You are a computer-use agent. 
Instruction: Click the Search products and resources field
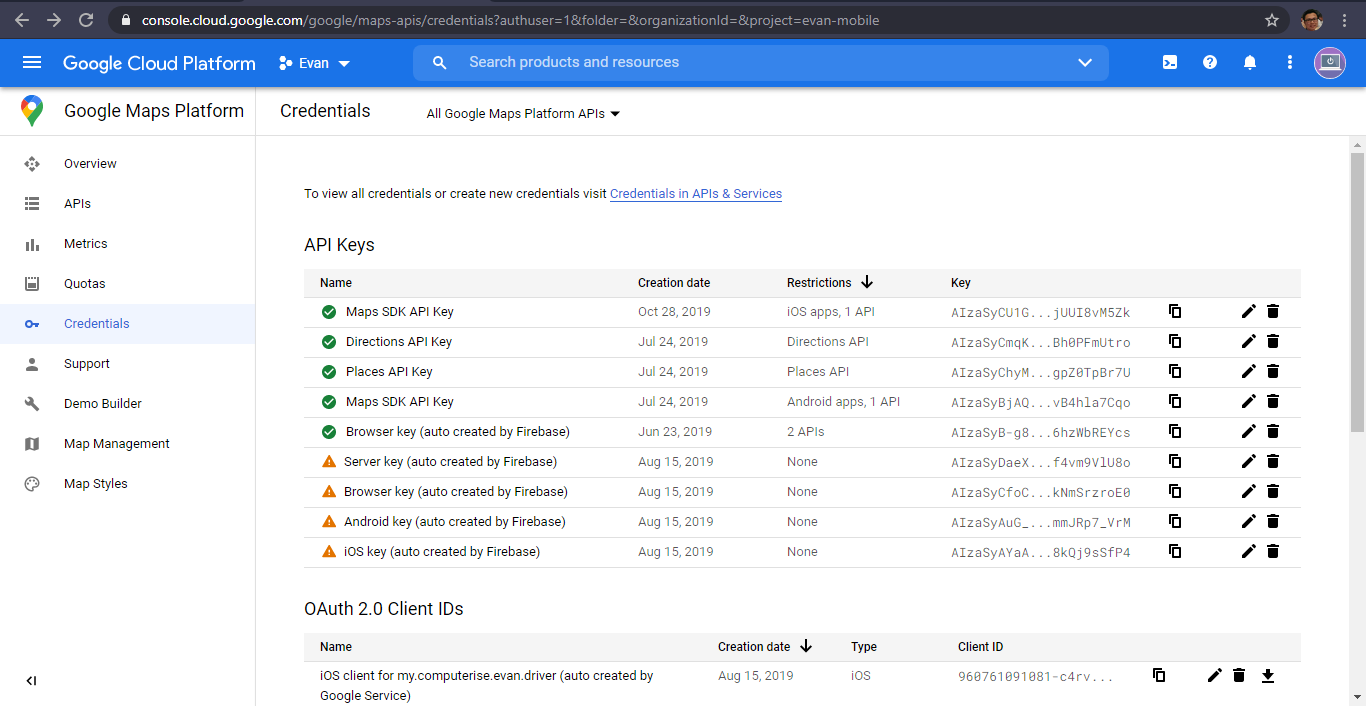(x=760, y=62)
